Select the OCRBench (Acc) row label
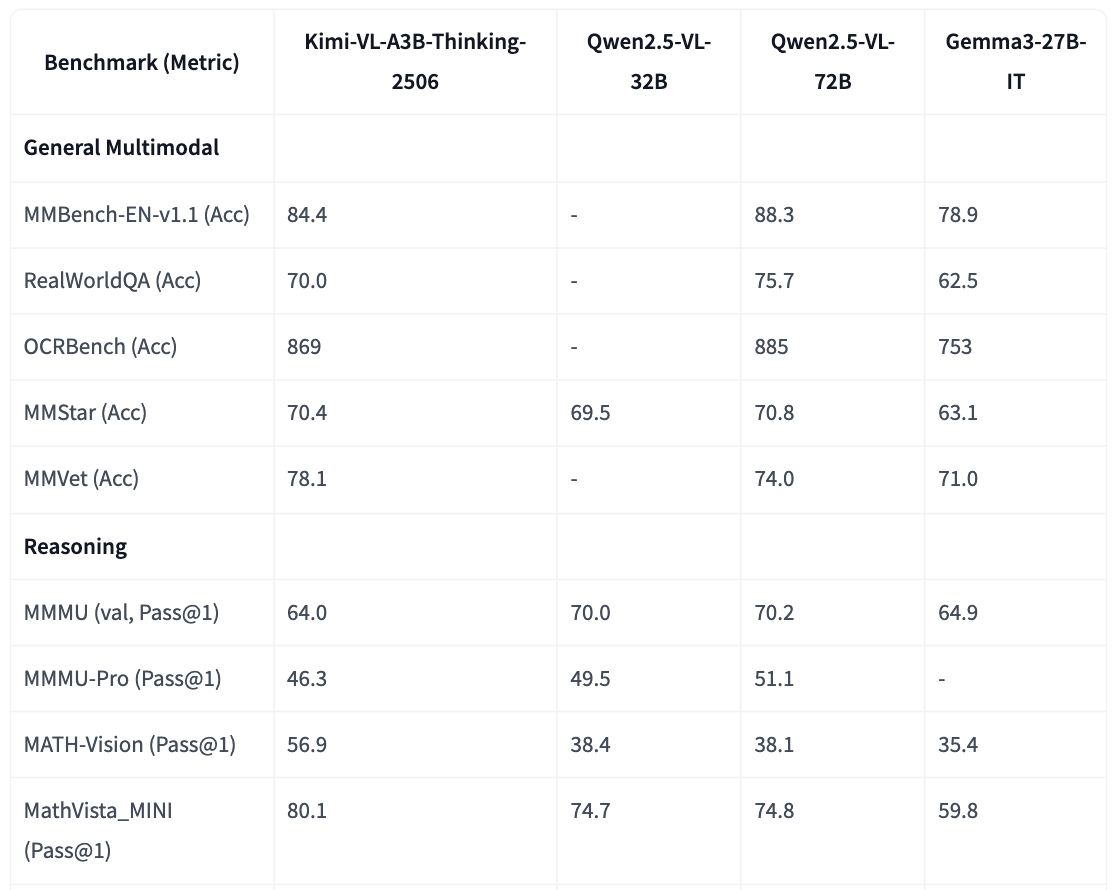 100,347
